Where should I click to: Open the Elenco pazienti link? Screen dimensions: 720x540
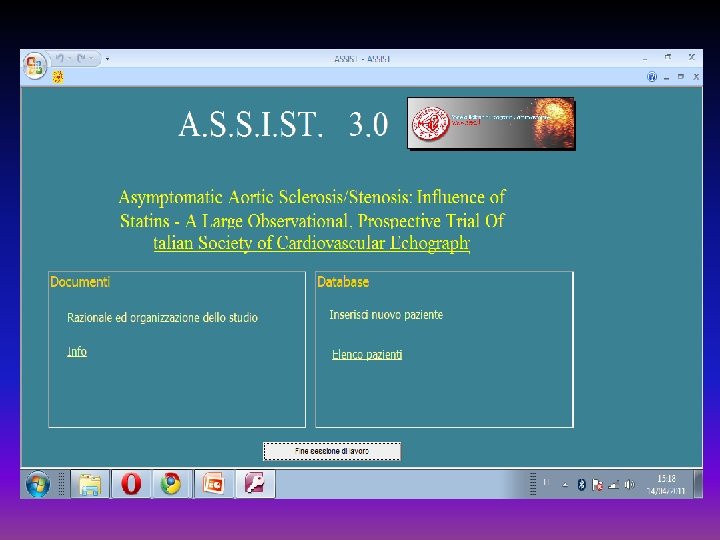[367, 354]
